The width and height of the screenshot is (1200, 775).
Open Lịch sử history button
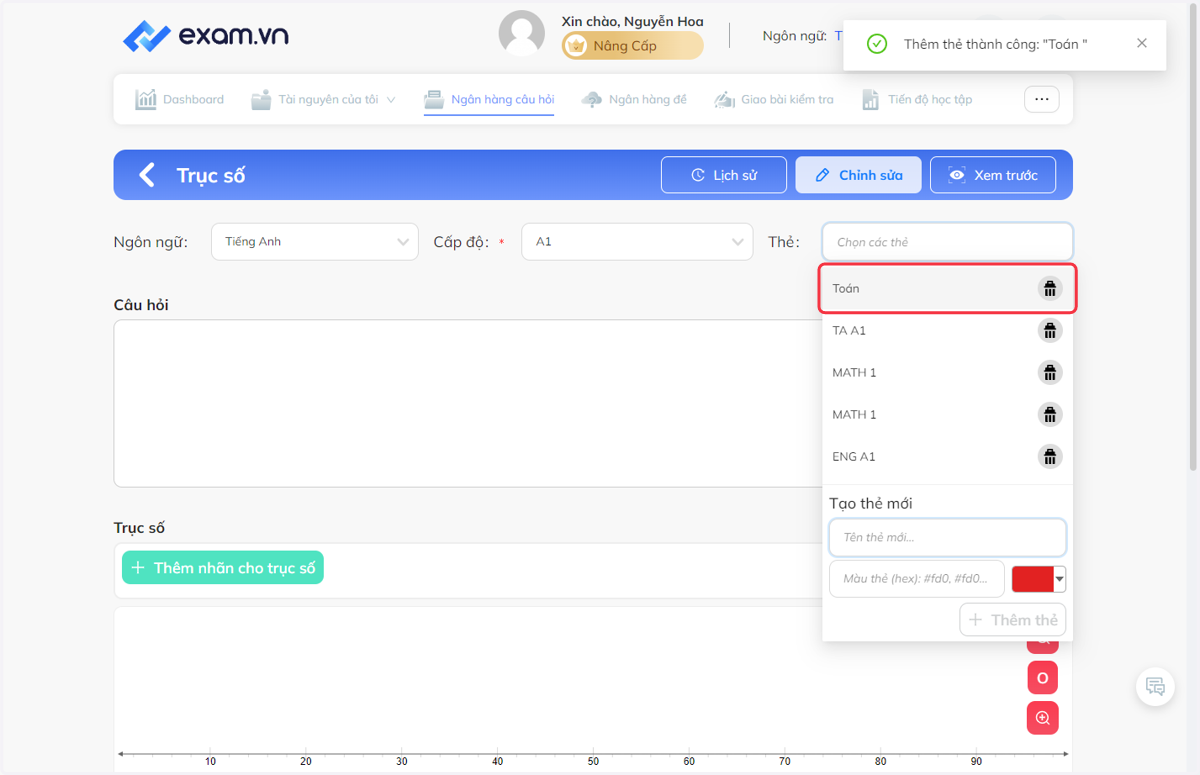tap(724, 175)
